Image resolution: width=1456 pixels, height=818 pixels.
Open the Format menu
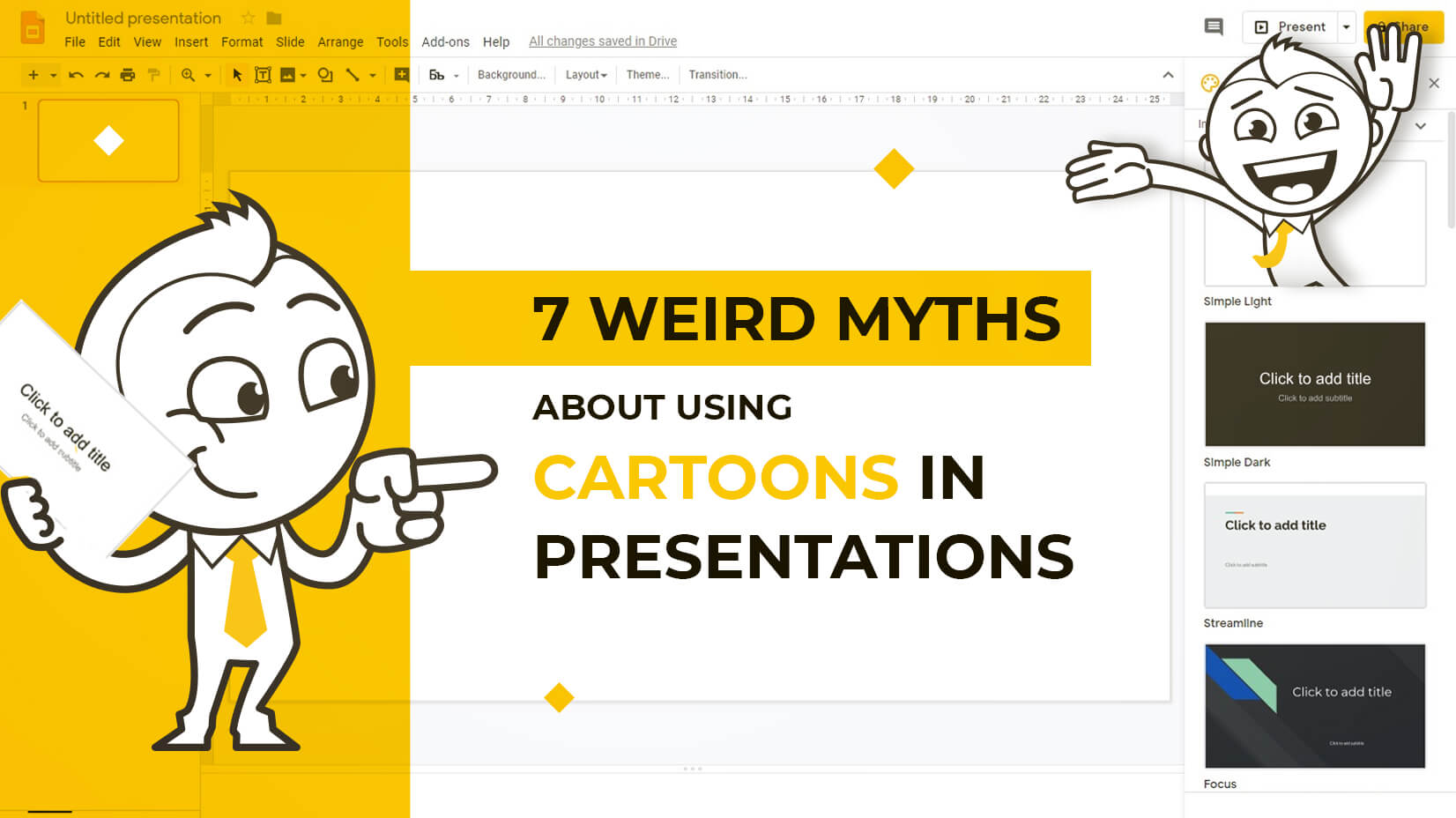241,41
